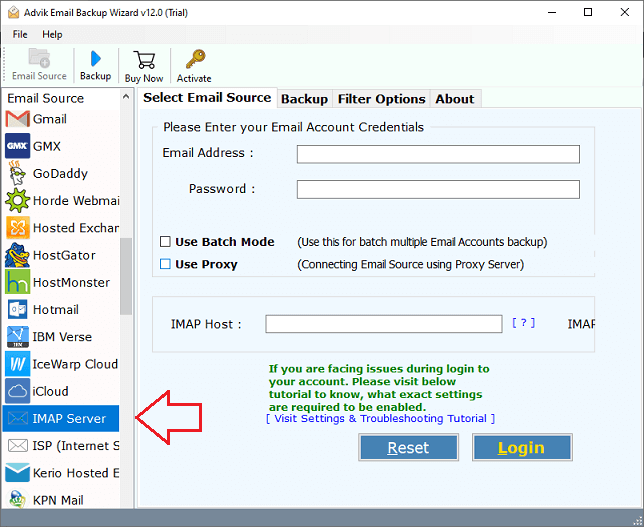The width and height of the screenshot is (644, 527).
Task: Switch to Select Email Source tab
Action: point(207,97)
